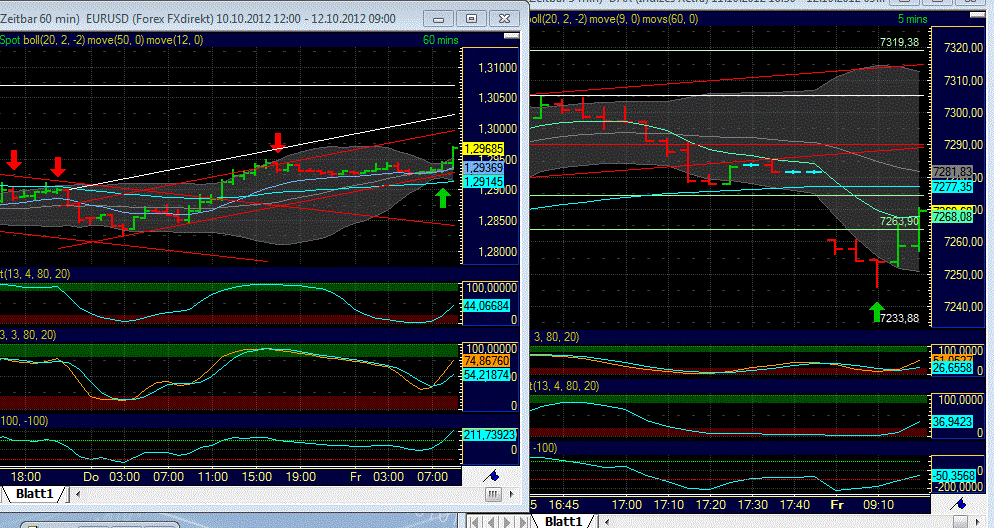
Task: Click the green buy arrow on DAX chart
Action: 876,312
